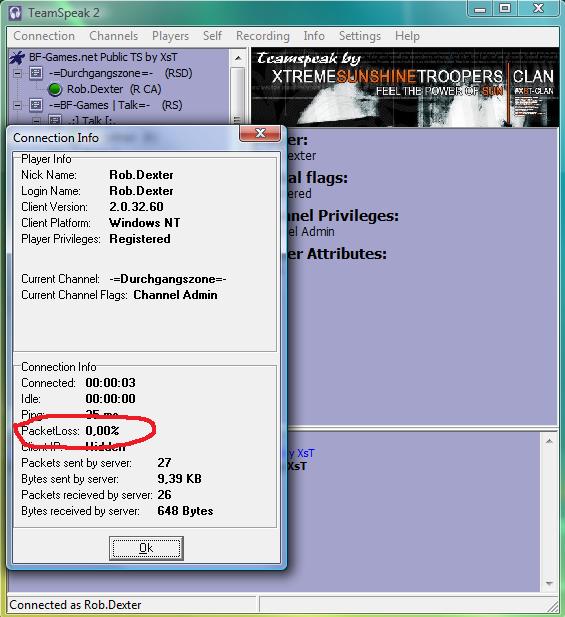Select BF-Games.net Public TS server row
This screenshot has height=617, width=565.
(x=103, y=57)
